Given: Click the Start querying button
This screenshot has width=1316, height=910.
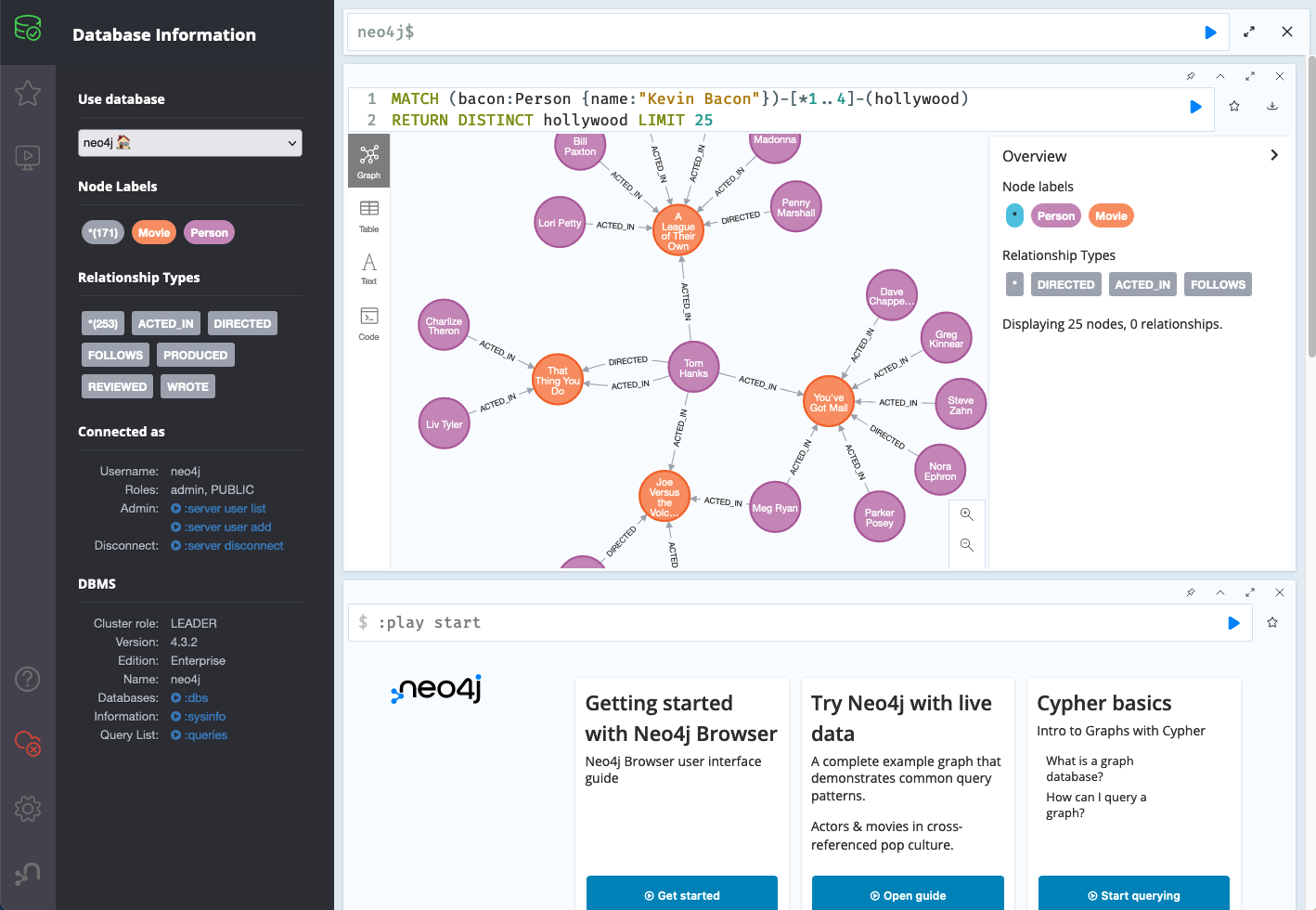Looking at the screenshot, I should click(x=1134, y=895).
